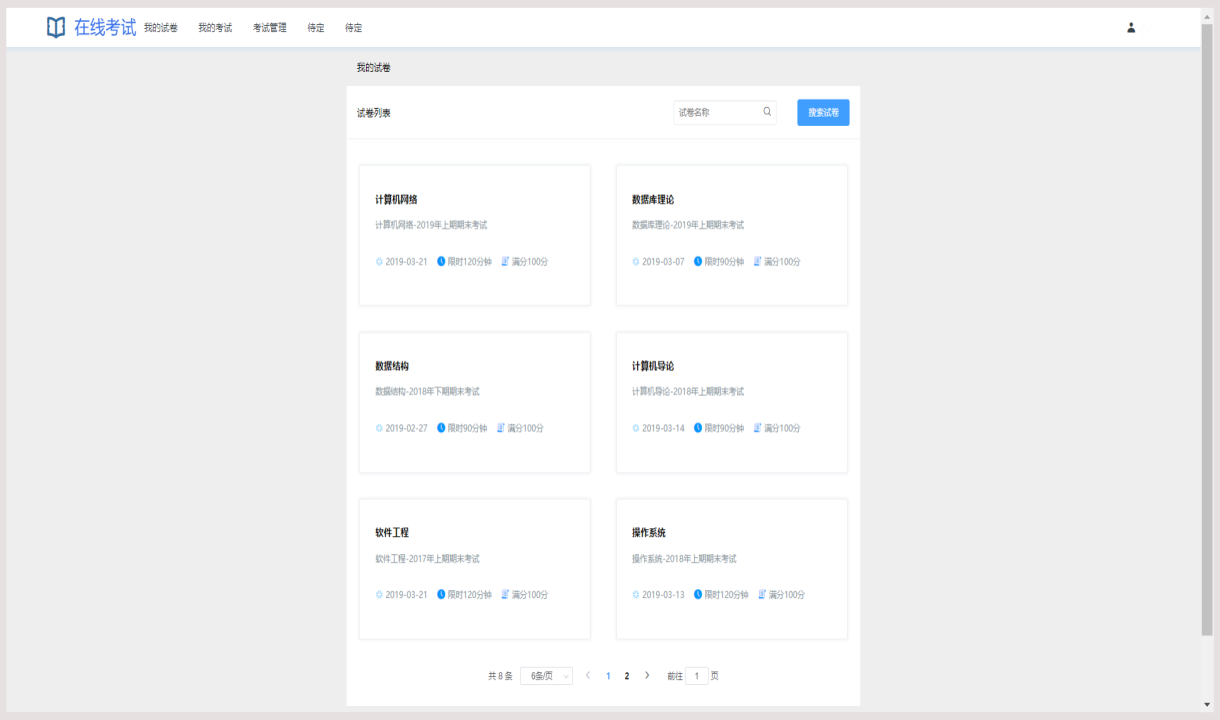The image size is (1220, 720).
Task: Click description 软件工程-2017年上期期末考试
Action: tap(427, 559)
